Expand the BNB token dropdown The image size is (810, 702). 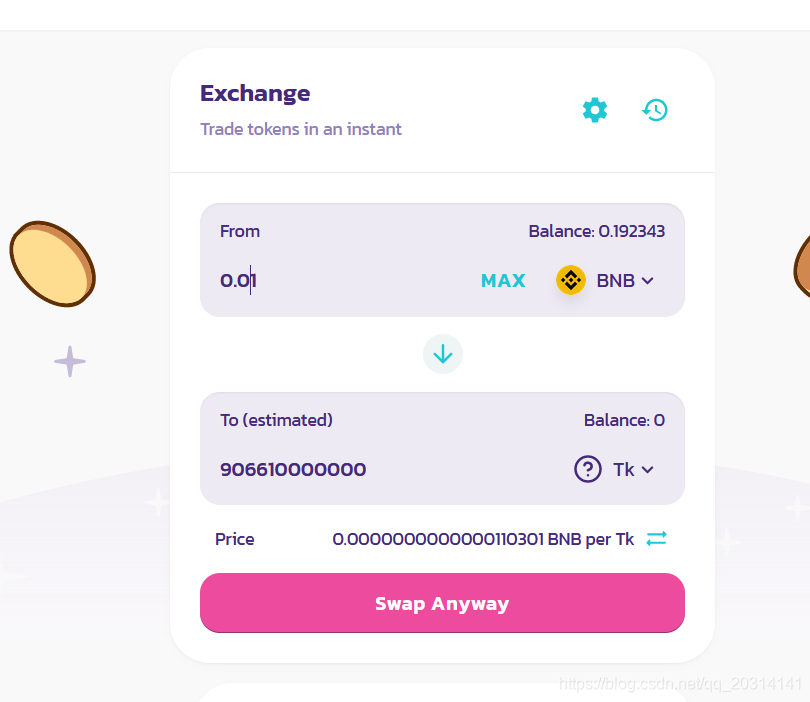[605, 280]
